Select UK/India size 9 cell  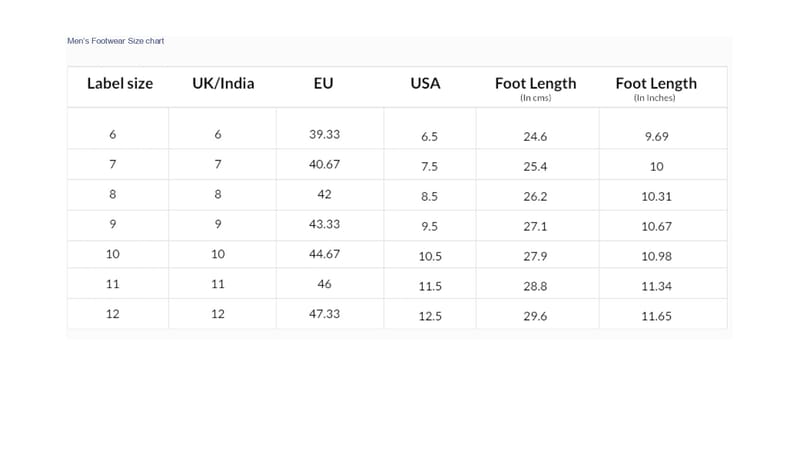click(x=218, y=224)
